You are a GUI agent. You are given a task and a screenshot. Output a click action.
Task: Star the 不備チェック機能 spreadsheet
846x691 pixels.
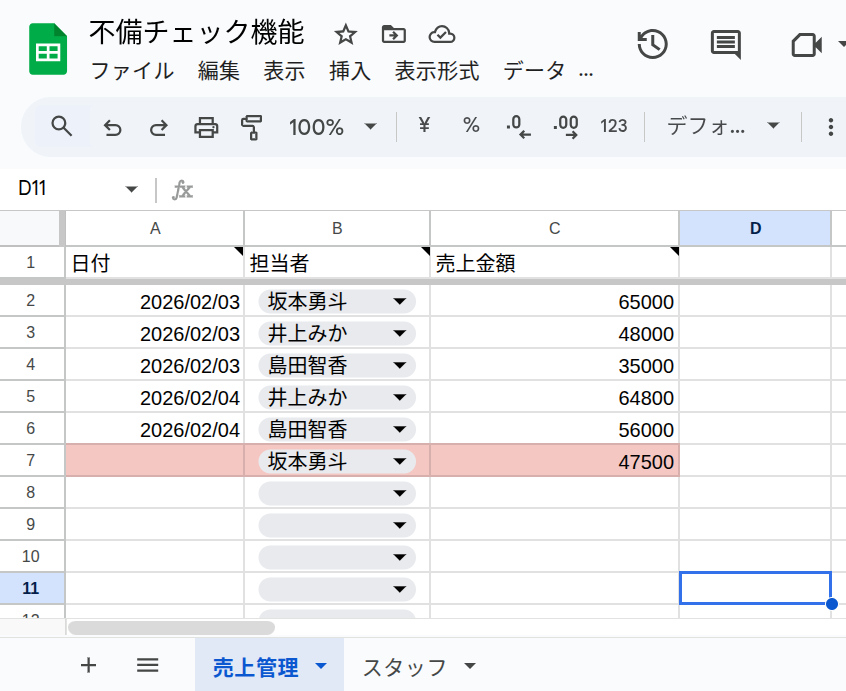click(345, 34)
